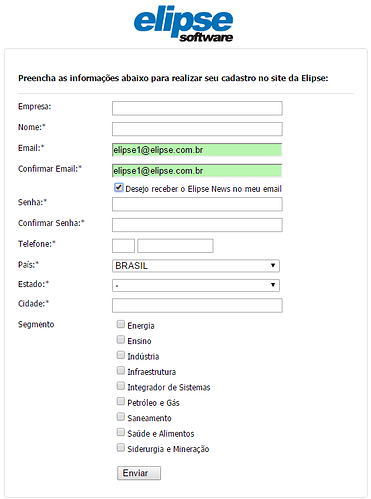Click the Senha password field

197,204
